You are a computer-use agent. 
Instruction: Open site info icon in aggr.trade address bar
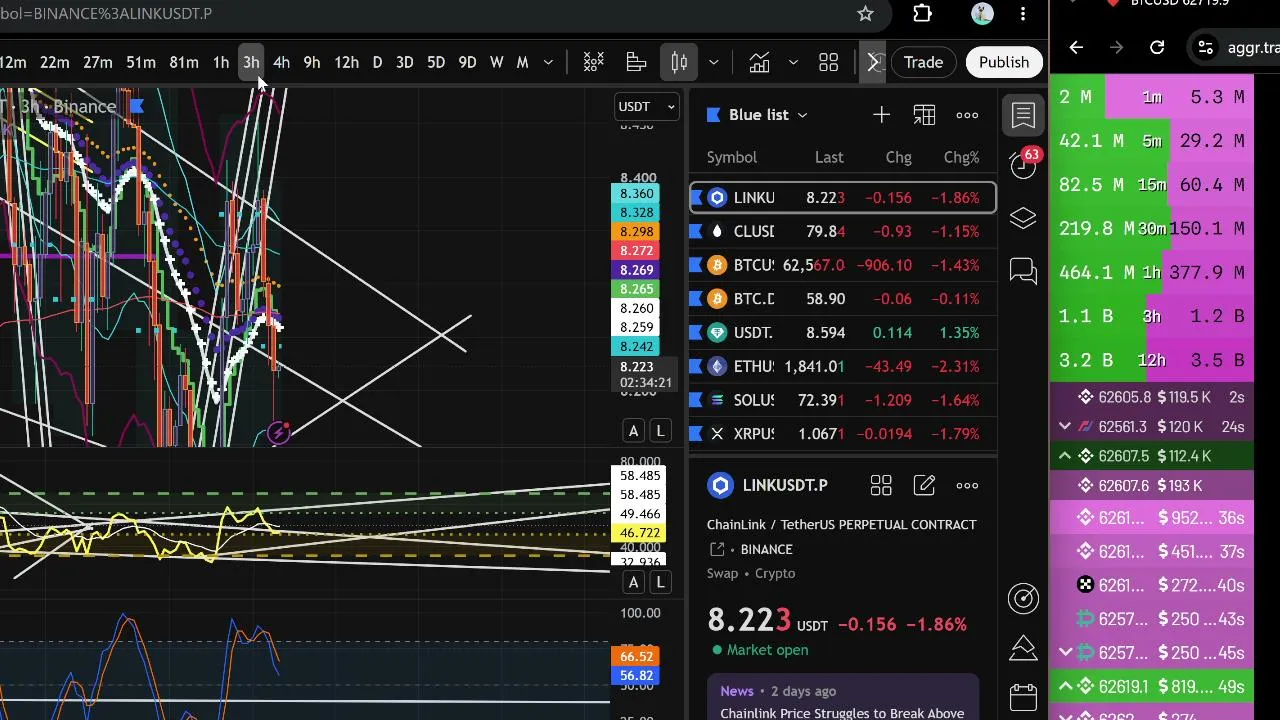pyautogui.click(x=1206, y=47)
